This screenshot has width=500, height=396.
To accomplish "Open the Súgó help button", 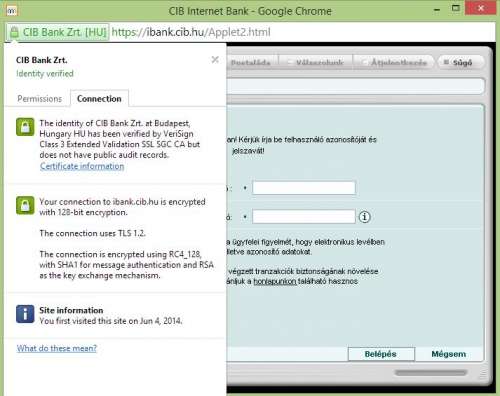I will pos(460,62).
